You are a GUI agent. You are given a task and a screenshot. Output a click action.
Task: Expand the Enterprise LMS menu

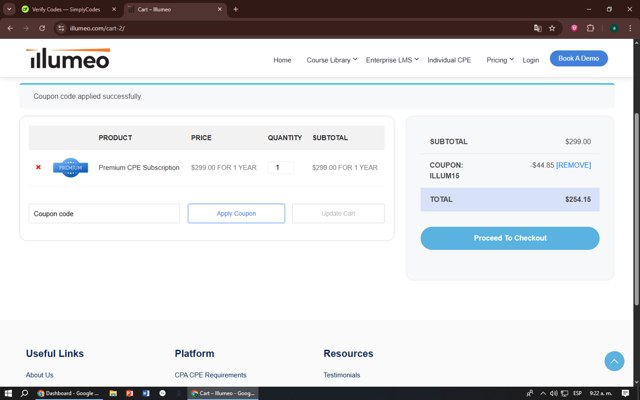pos(392,60)
